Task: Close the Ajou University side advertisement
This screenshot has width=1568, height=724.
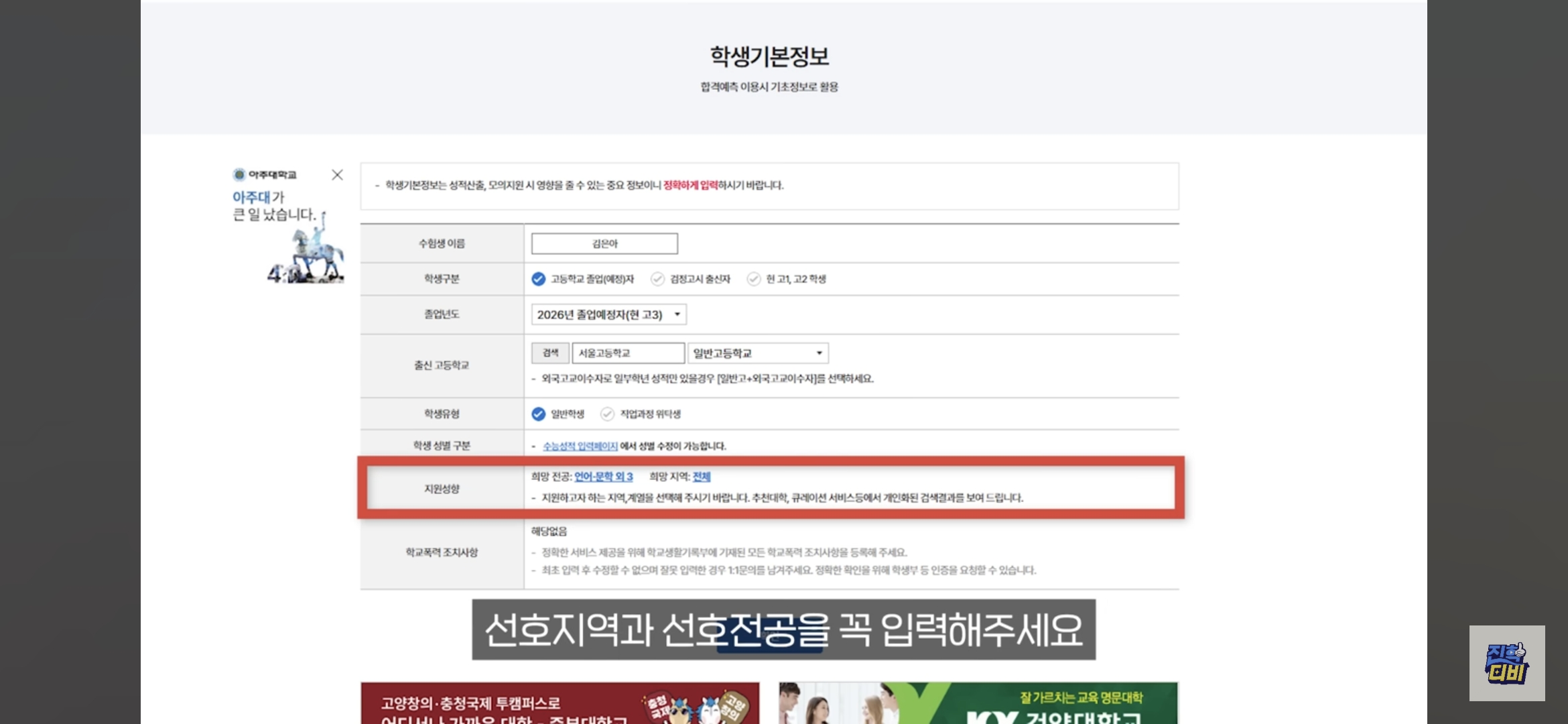Action: click(x=337, y=175)
